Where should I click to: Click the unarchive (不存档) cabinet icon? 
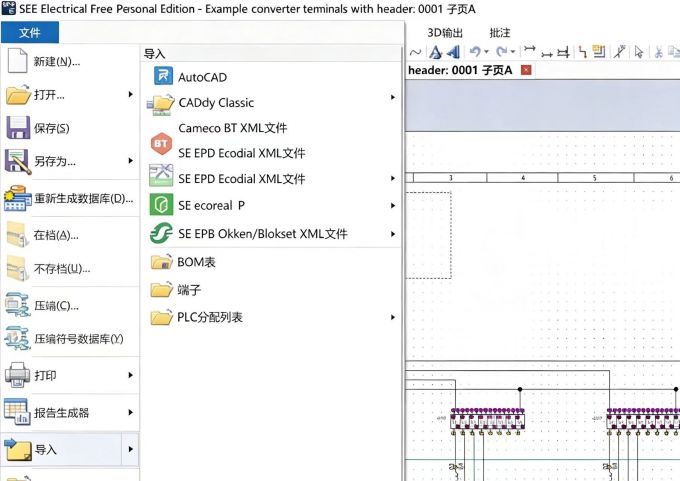point(18,268)
